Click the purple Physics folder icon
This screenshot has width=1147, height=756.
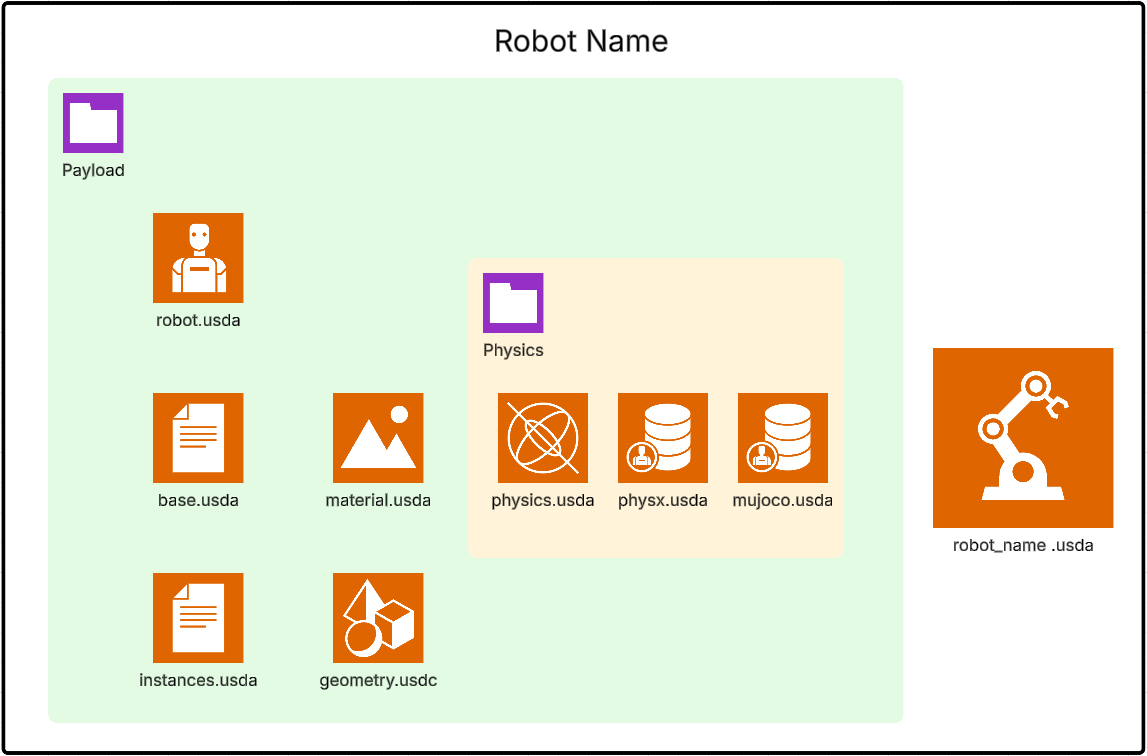point(513,303)
